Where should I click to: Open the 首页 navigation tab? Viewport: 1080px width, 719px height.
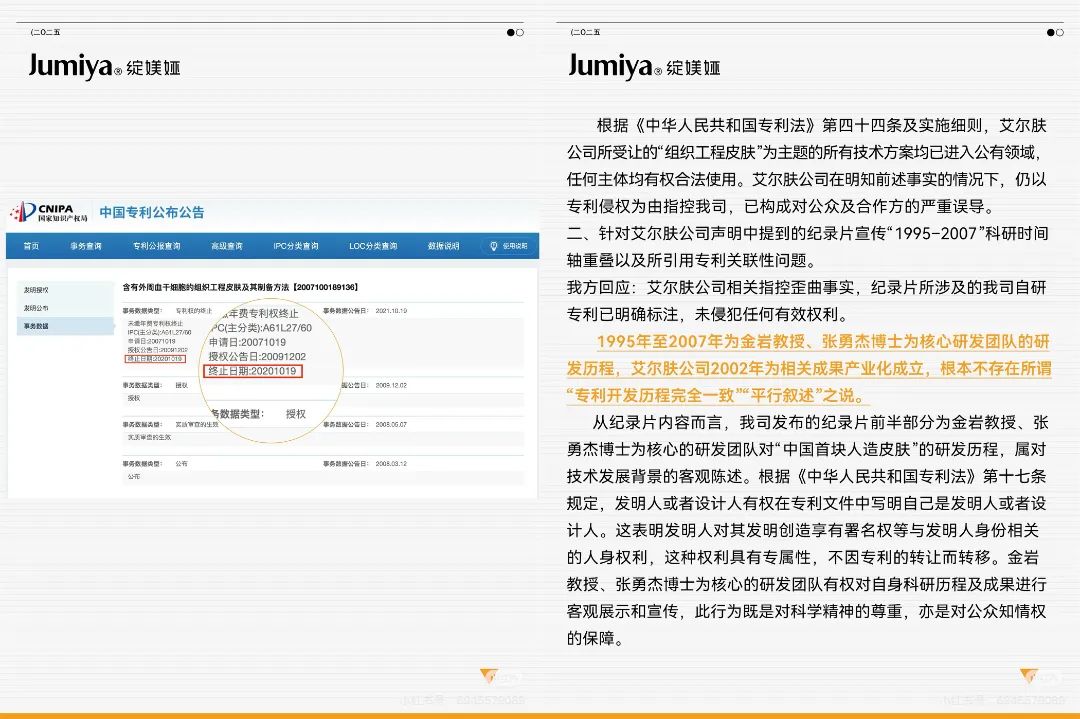pyautogui.click(x=31, y=246)
